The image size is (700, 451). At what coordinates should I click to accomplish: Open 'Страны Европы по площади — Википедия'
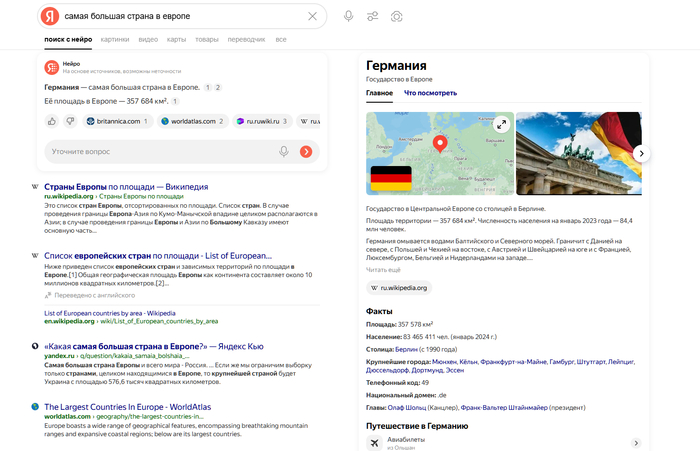click(x=126, y=187)
